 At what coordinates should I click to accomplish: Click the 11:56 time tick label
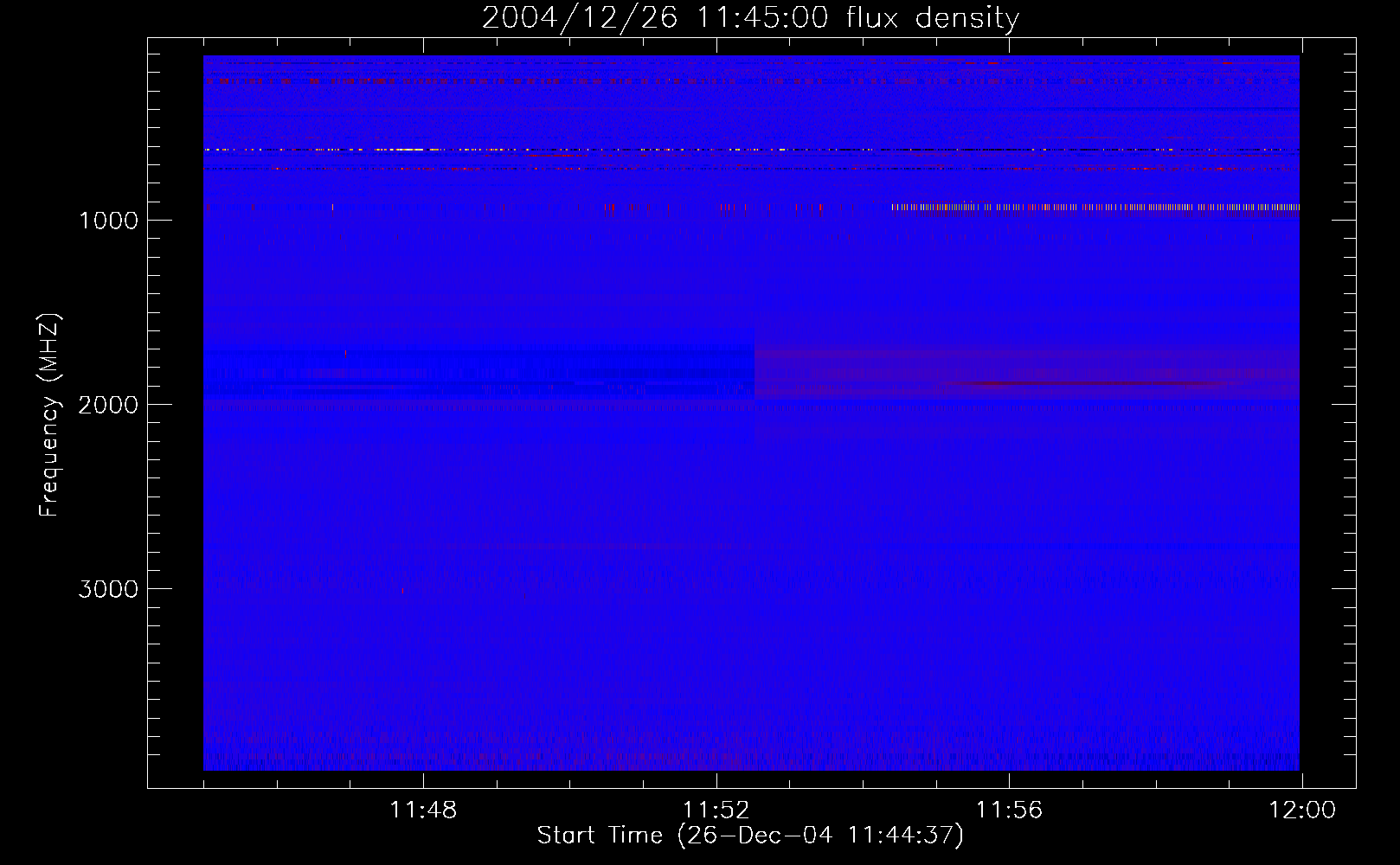[x=1010, y=811]
